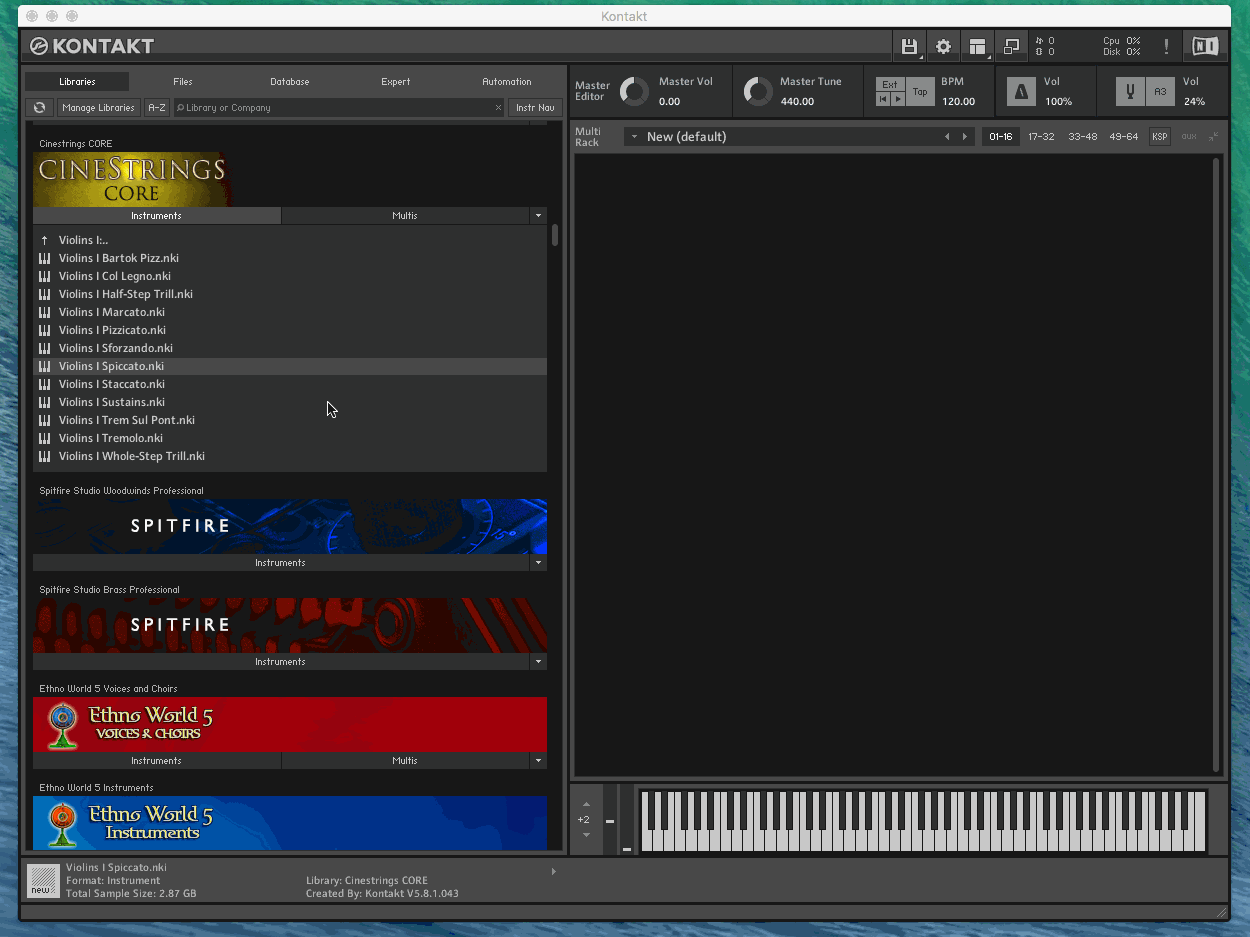Screen dimensions: 1250x937
Task: Open Ethno World 5 Voices options dropdown
Action: [x=538, y=761]
